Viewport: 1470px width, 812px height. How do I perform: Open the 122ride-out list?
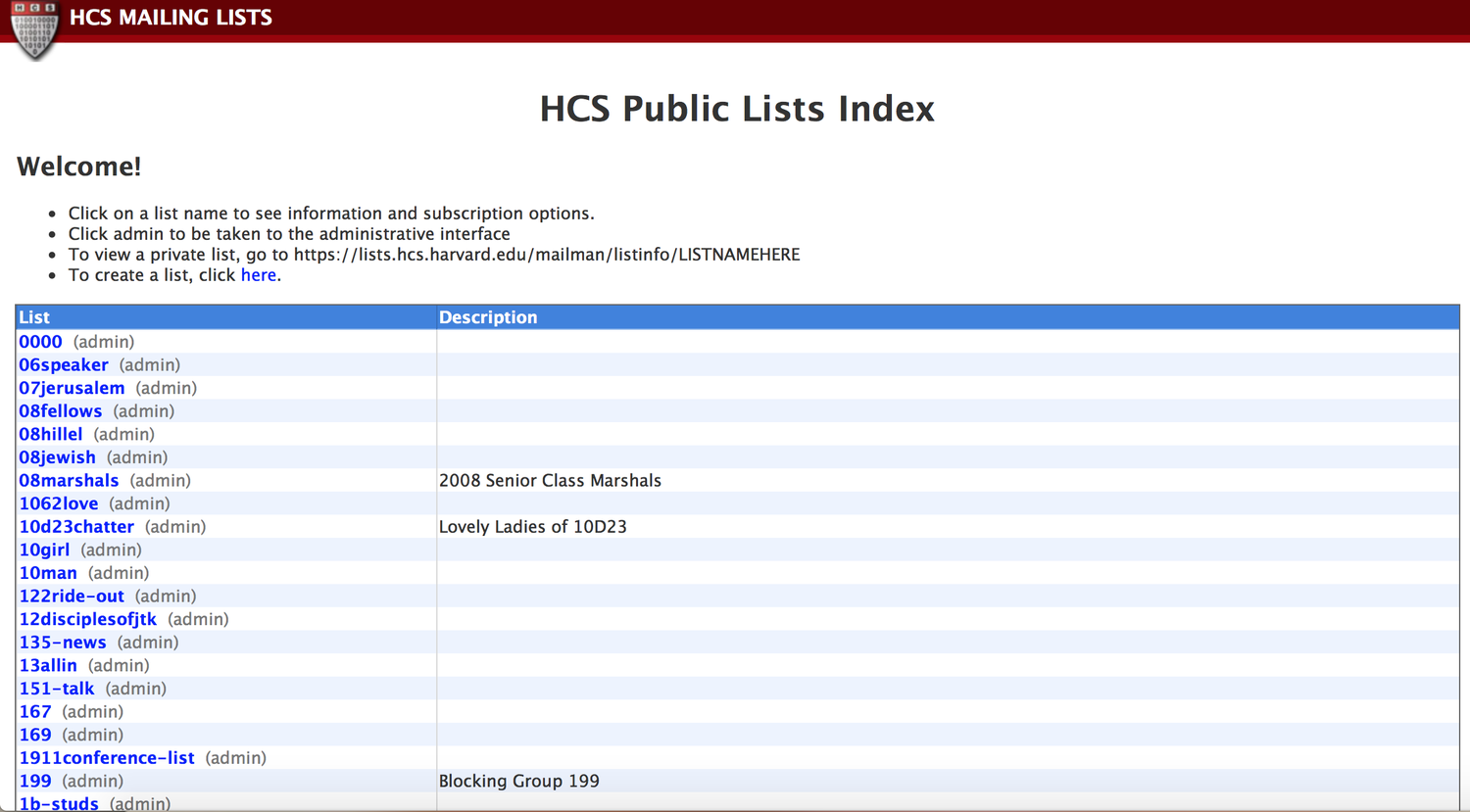point(72,597)
